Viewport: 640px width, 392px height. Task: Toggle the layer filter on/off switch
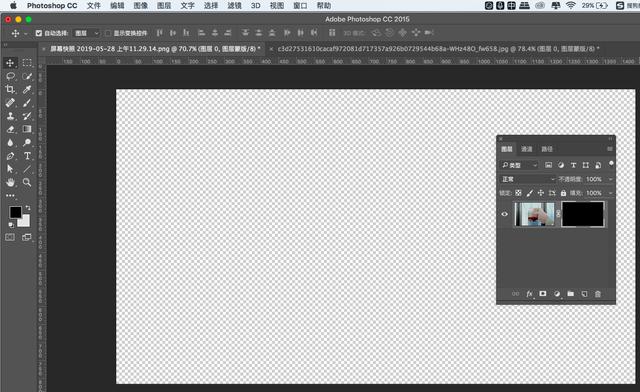[611, 164]
